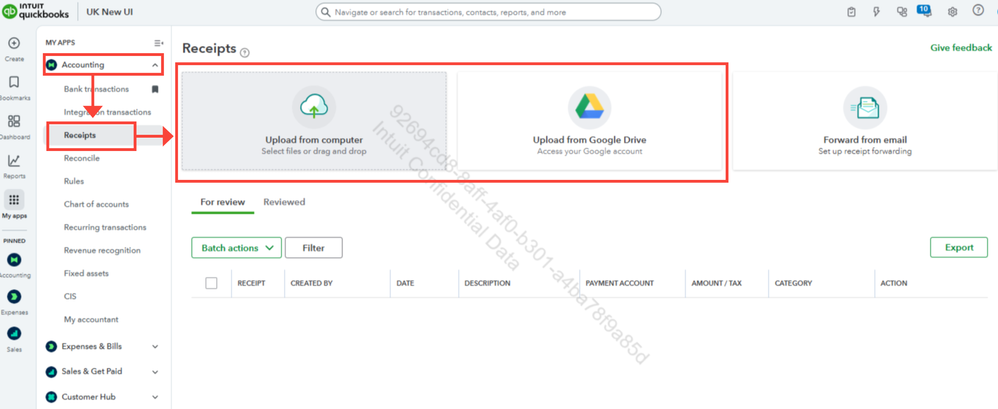The width and height of the screenshot is (998, 409).
Task: Select My apps grid icon
Action: pos(14,200)
